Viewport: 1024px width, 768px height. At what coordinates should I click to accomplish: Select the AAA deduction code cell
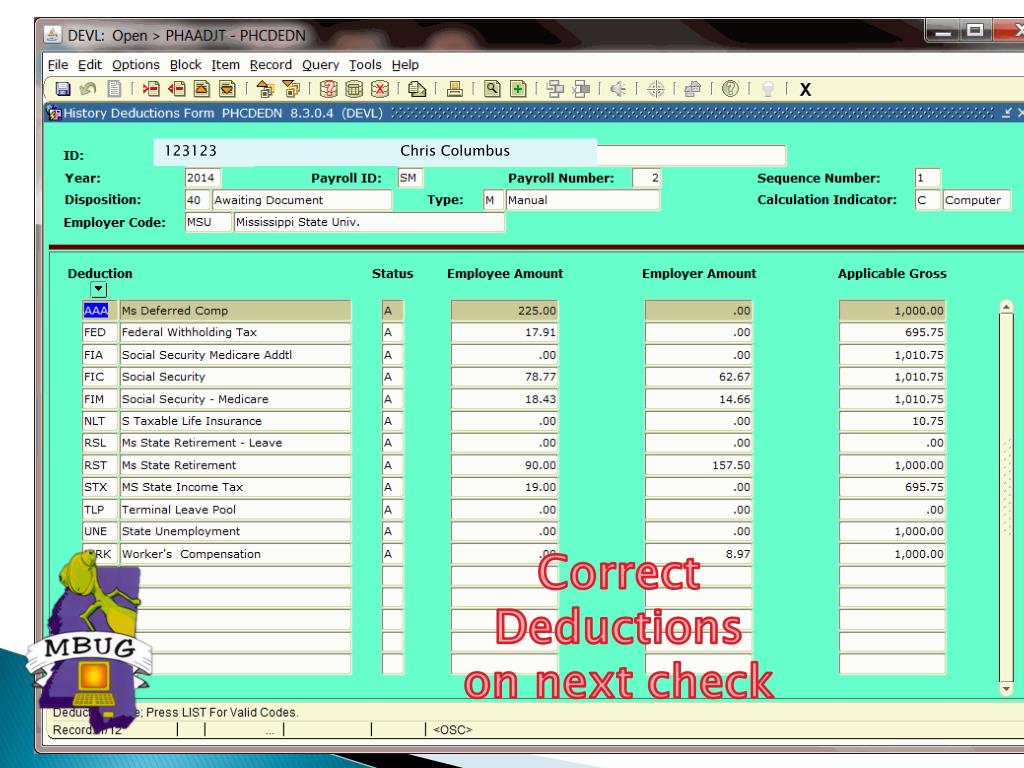(x=99, y=310)
